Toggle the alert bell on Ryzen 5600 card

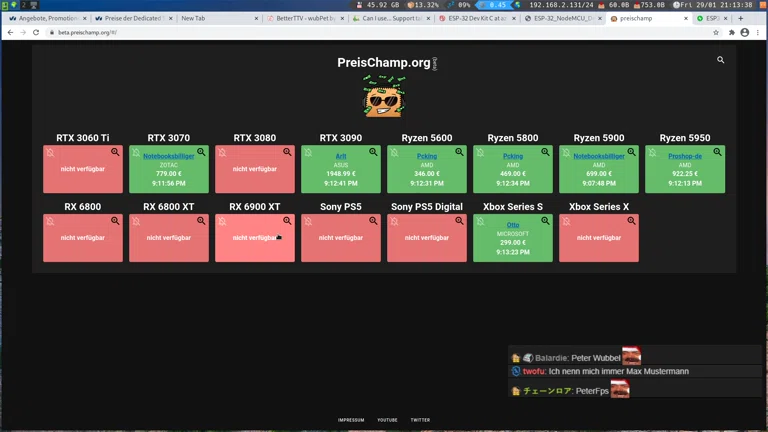[x=394, y=153]
